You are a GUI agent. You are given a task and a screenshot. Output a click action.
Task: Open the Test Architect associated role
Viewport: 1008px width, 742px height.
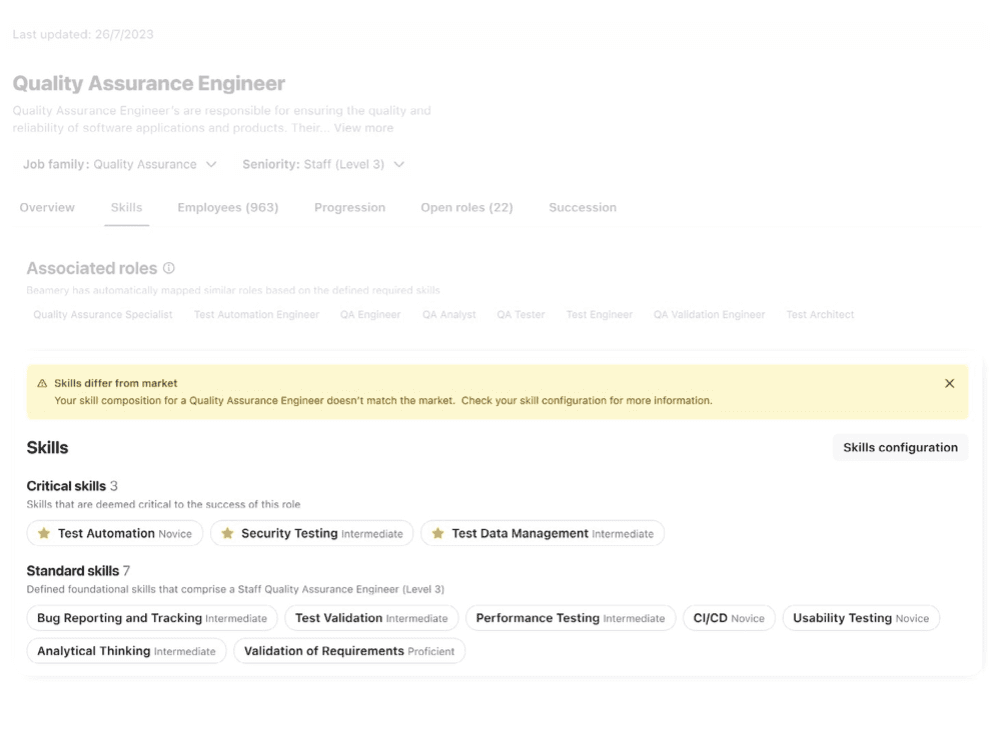[x=820, y=314]
